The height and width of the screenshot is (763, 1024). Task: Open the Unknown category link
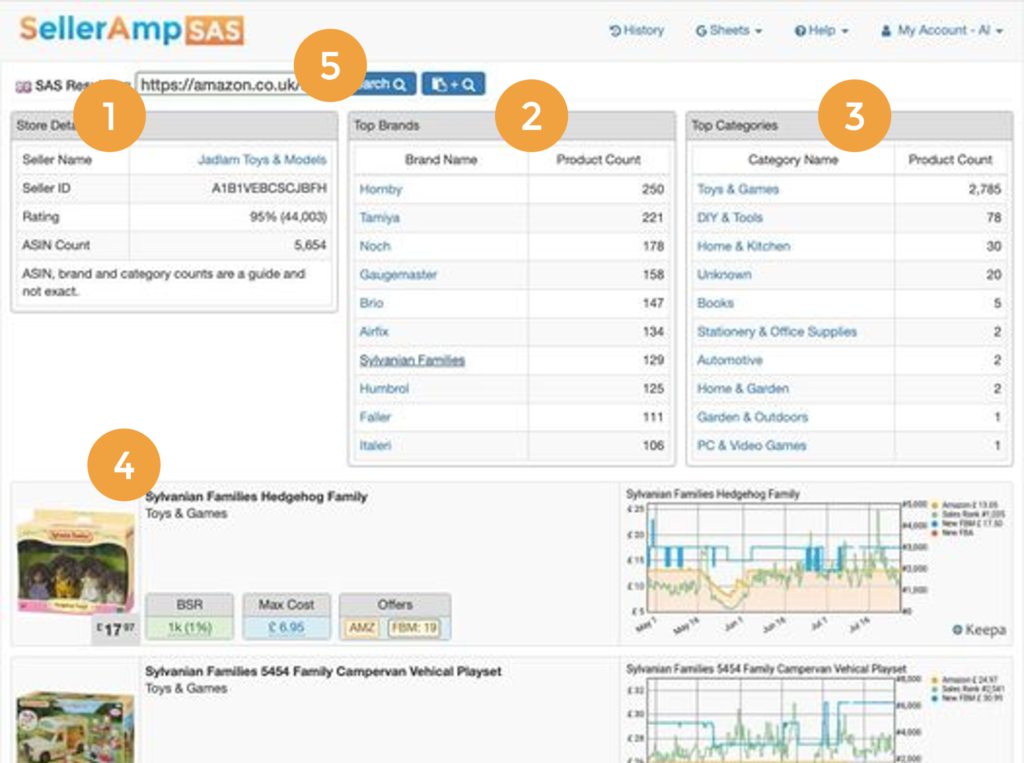pos(724,274)
